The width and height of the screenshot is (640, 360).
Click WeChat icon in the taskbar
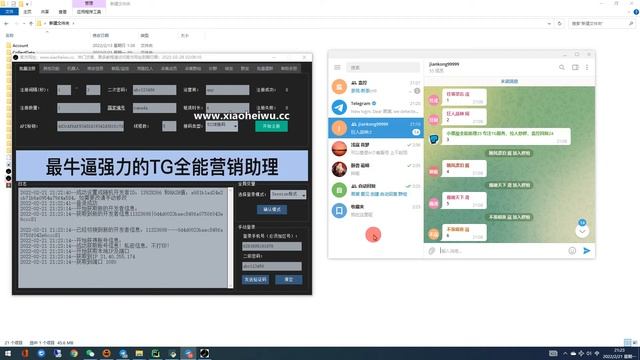(x=90, y=353)
